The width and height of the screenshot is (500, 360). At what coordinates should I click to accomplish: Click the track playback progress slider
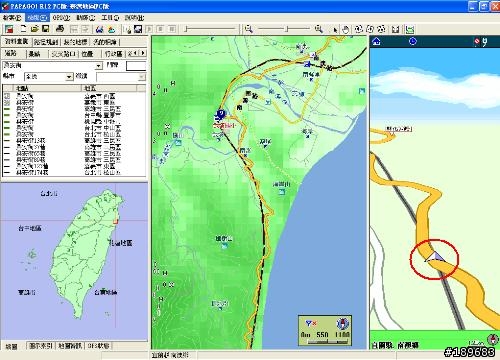coord(211,29)
